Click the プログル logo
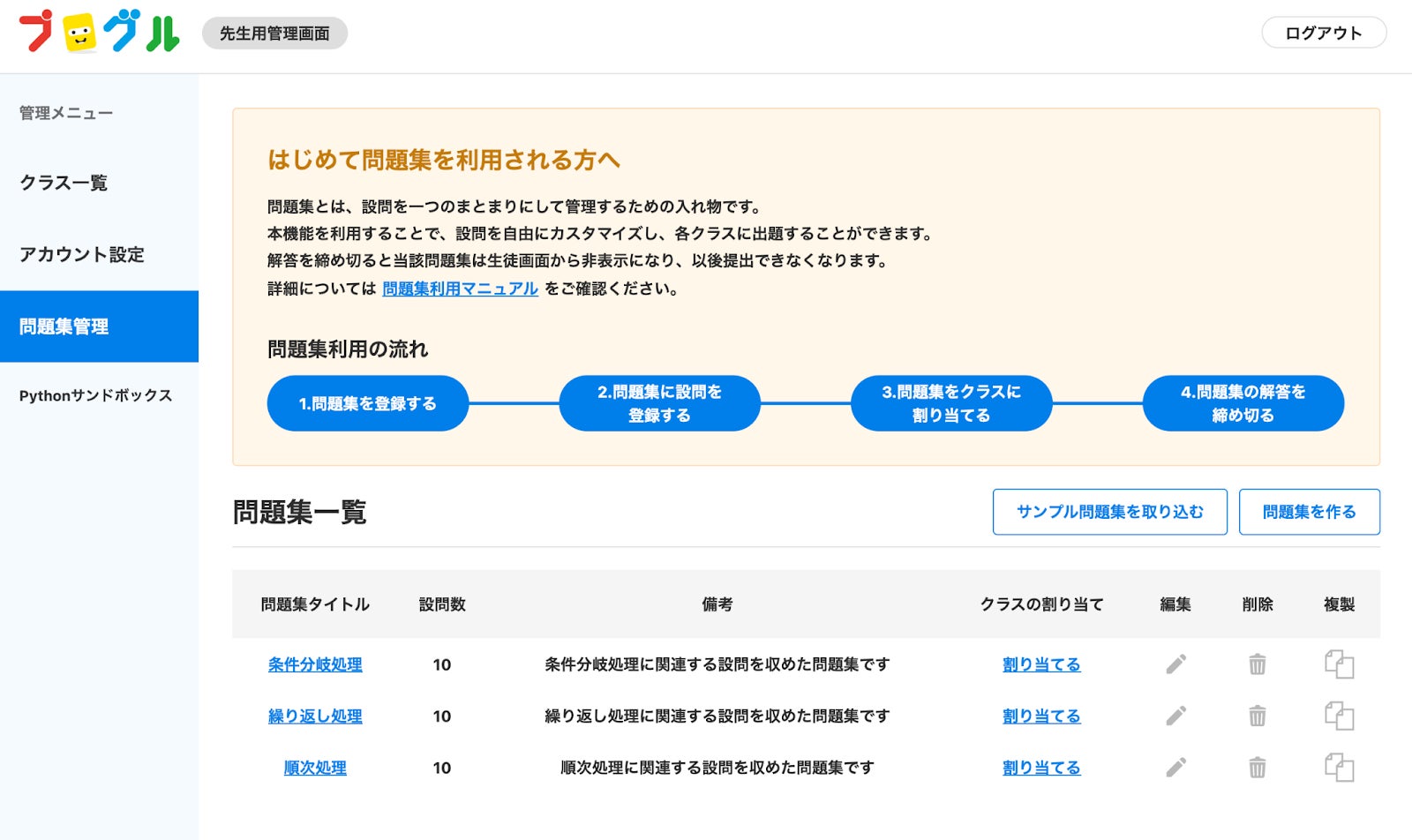Viewport: 1412px width, 840px height. pyautogui.click(x=99, y=32)
